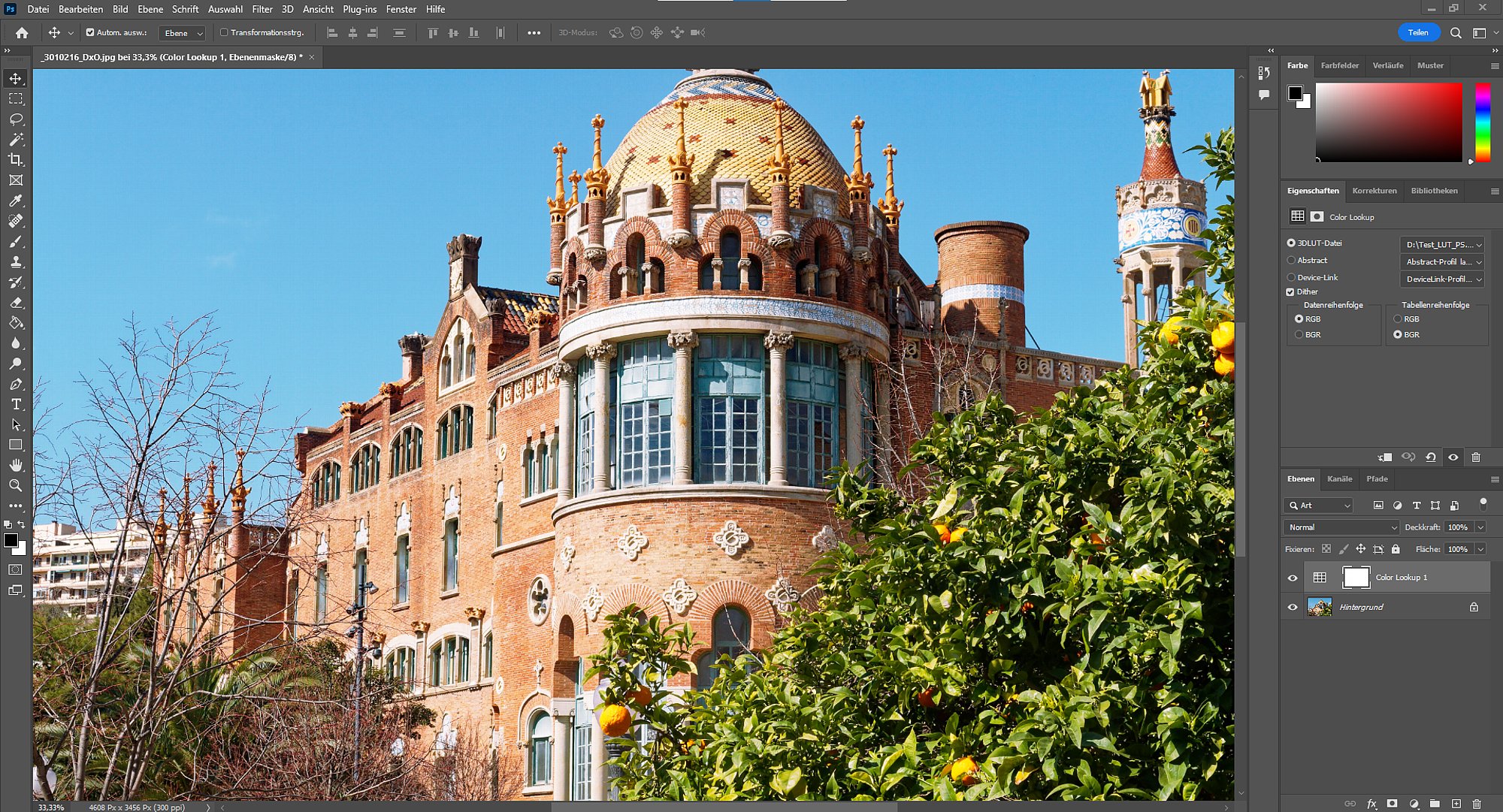This screenshot has width=1503, height=812.
Task: Click the zoom percentage field 33,33%
Action: 51,807
